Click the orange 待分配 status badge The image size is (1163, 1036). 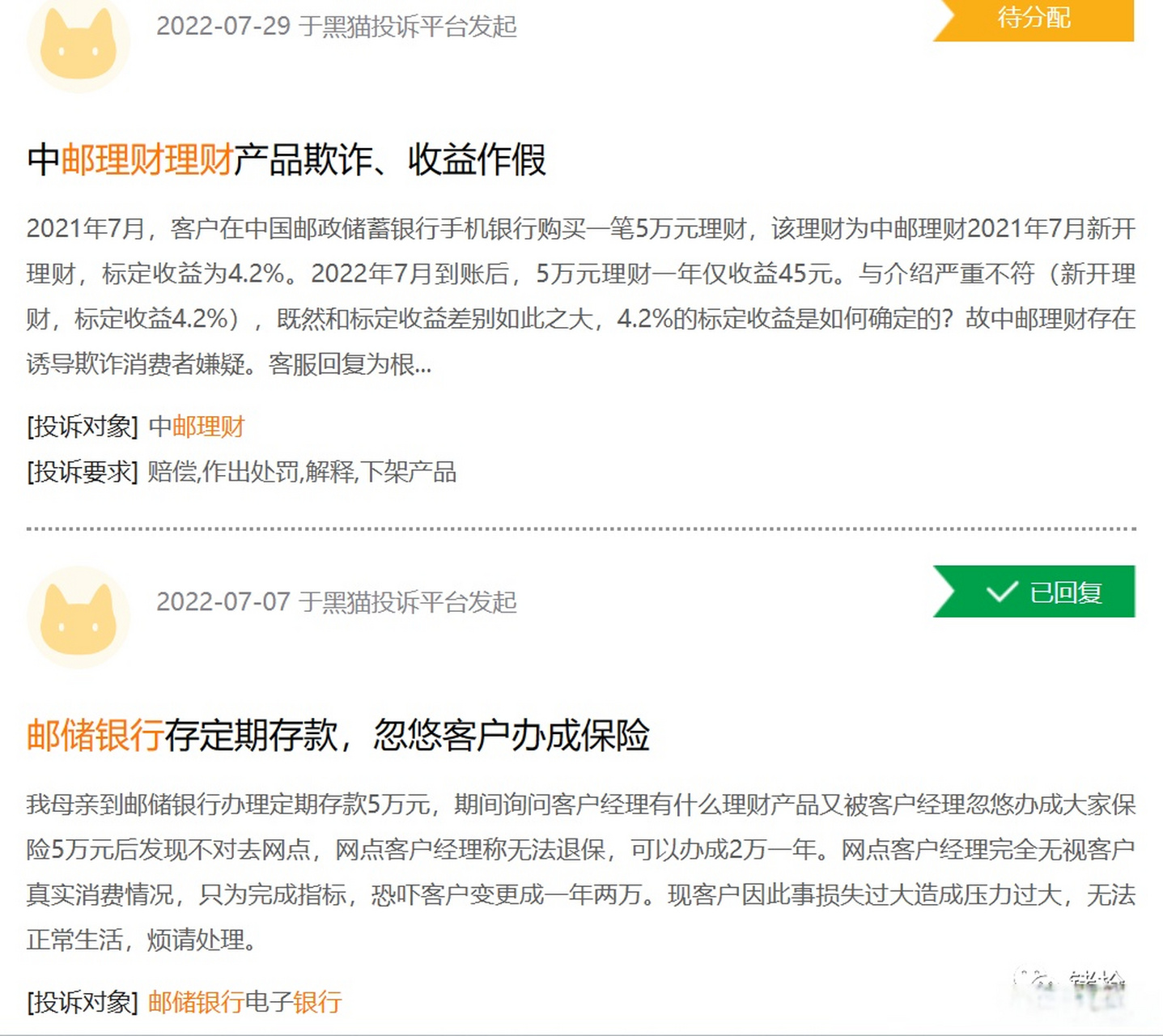1034,19
